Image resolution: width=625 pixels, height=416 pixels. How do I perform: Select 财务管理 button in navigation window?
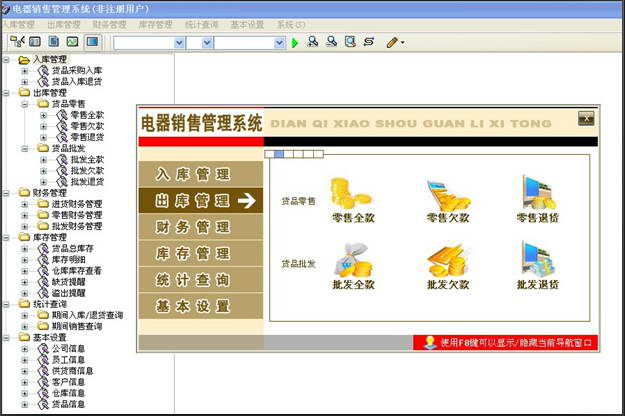[x=201, y=227]
